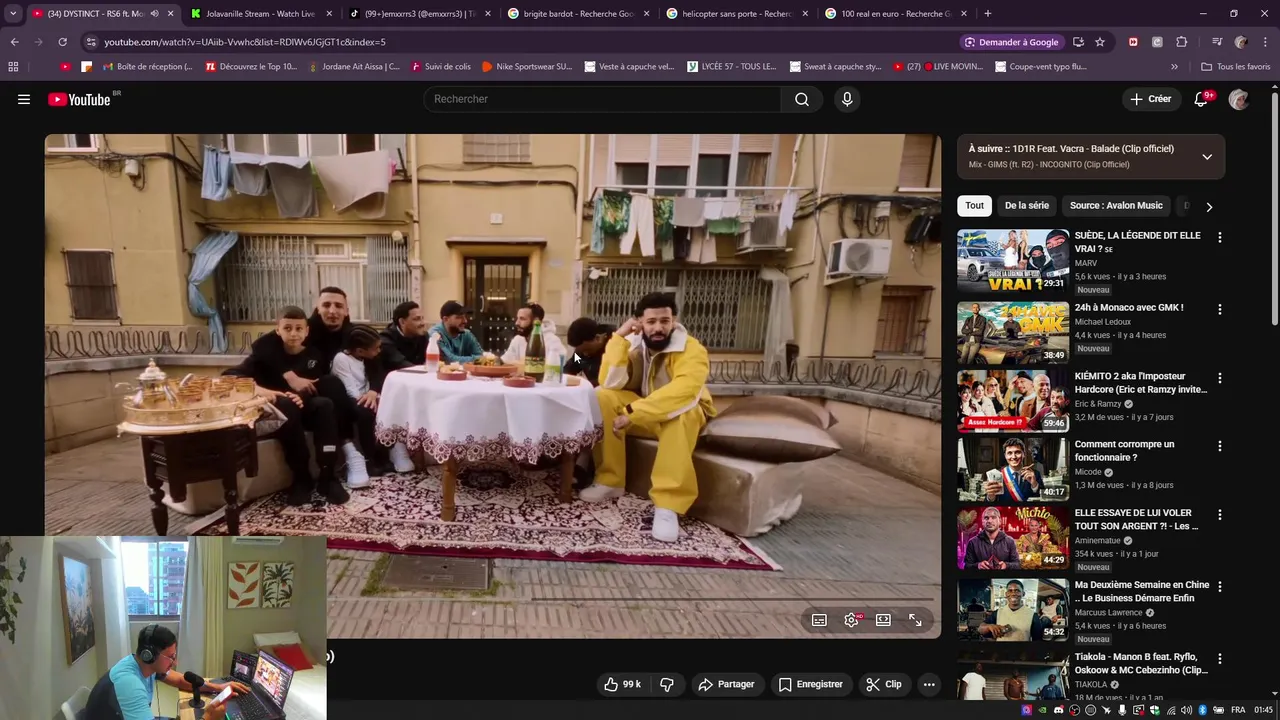1280x720 pixels.
Task: Click the address bar URL
Action: pyautogui.click(x=245, y=42)
